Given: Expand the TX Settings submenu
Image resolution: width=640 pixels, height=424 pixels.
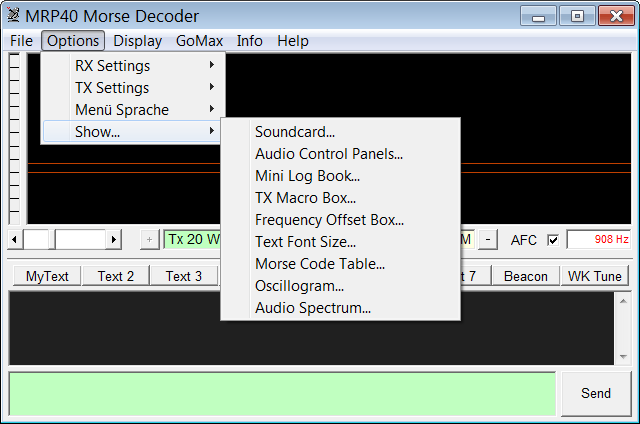Looking at the screenshot, I should [x=112, y=88].
